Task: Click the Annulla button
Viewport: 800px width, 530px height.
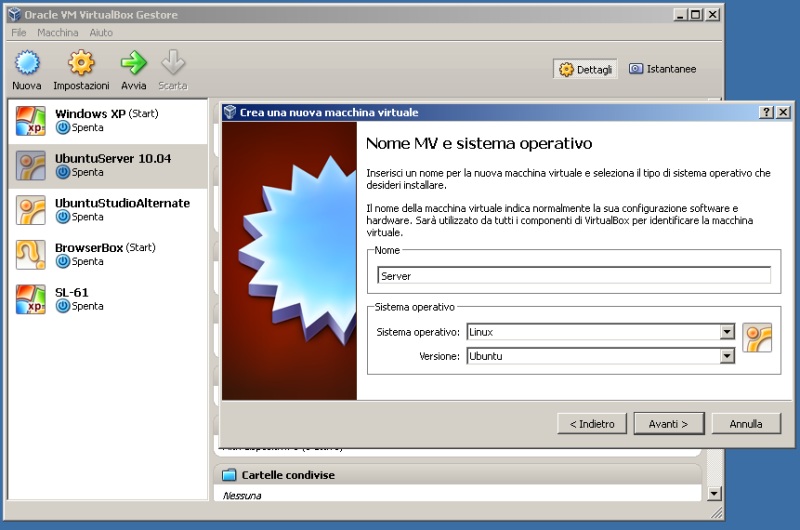Action: 745,424
